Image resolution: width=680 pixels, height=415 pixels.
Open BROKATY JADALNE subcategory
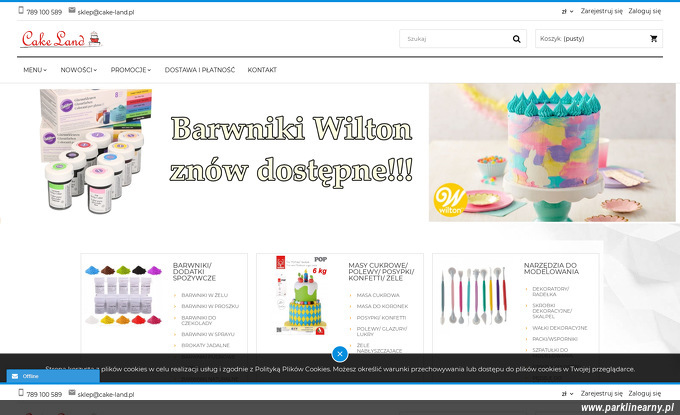click(205, 346)
